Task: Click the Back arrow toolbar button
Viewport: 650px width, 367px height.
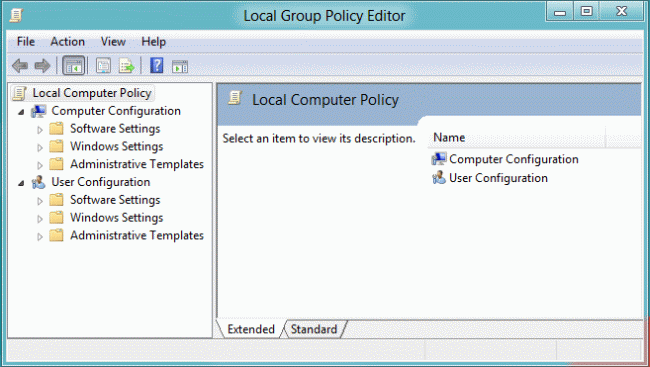Action: [20, 66]
